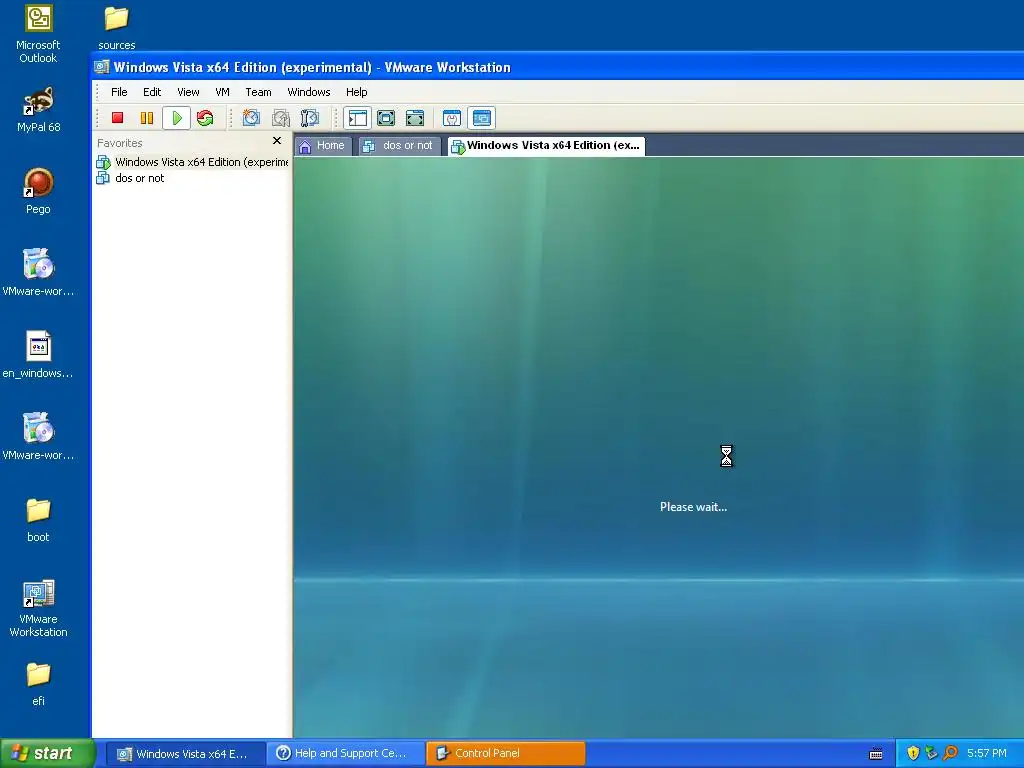This screenshot has width=1024, height=768.
Task: Revert to snapshot using greyed clock icon
Action: click(281, 118)
